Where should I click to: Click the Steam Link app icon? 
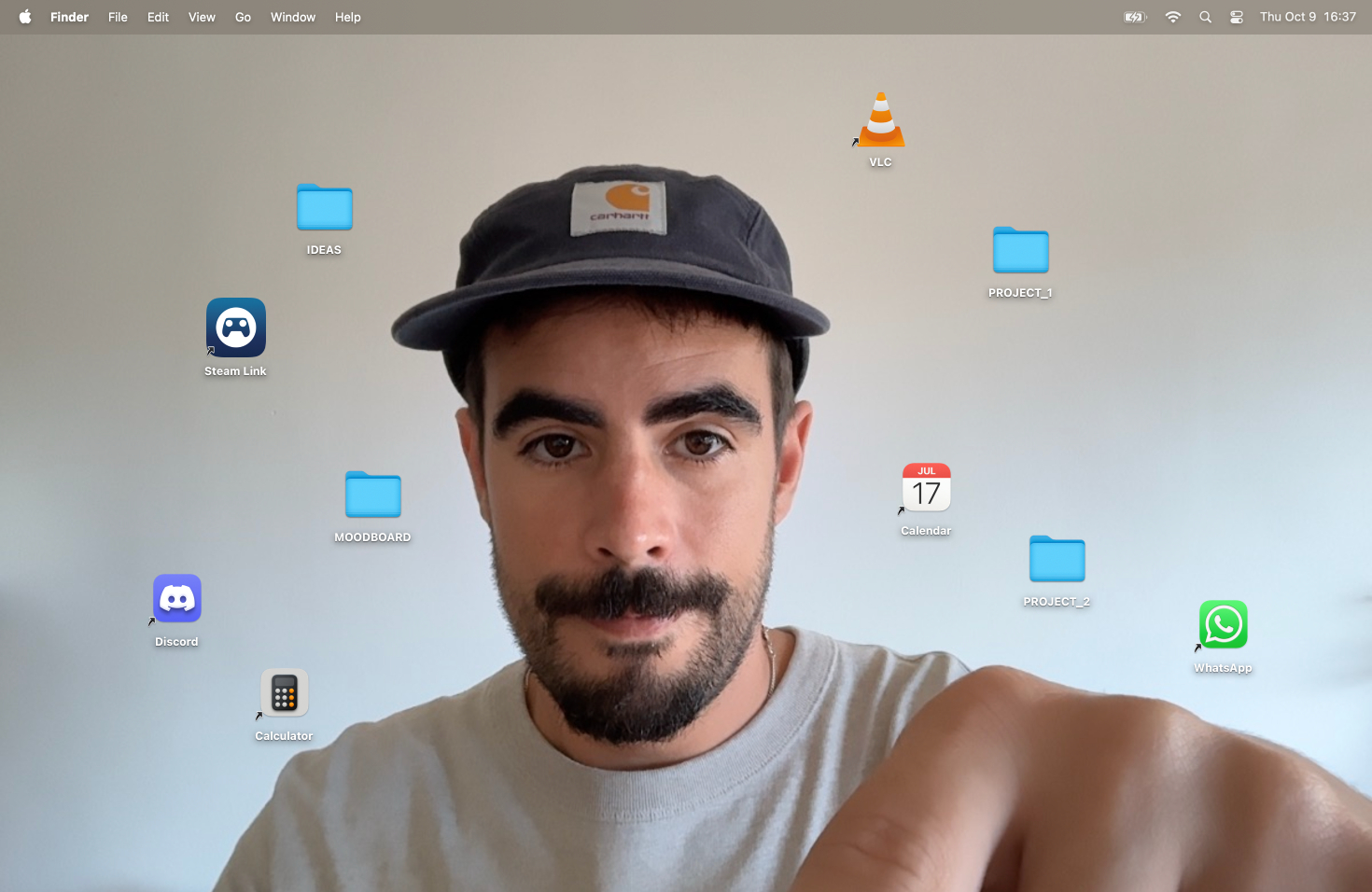click(236, 328)
